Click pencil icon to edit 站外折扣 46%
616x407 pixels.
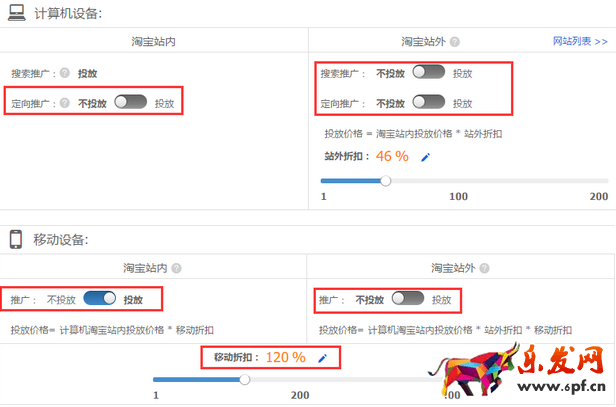coord(425,157)
